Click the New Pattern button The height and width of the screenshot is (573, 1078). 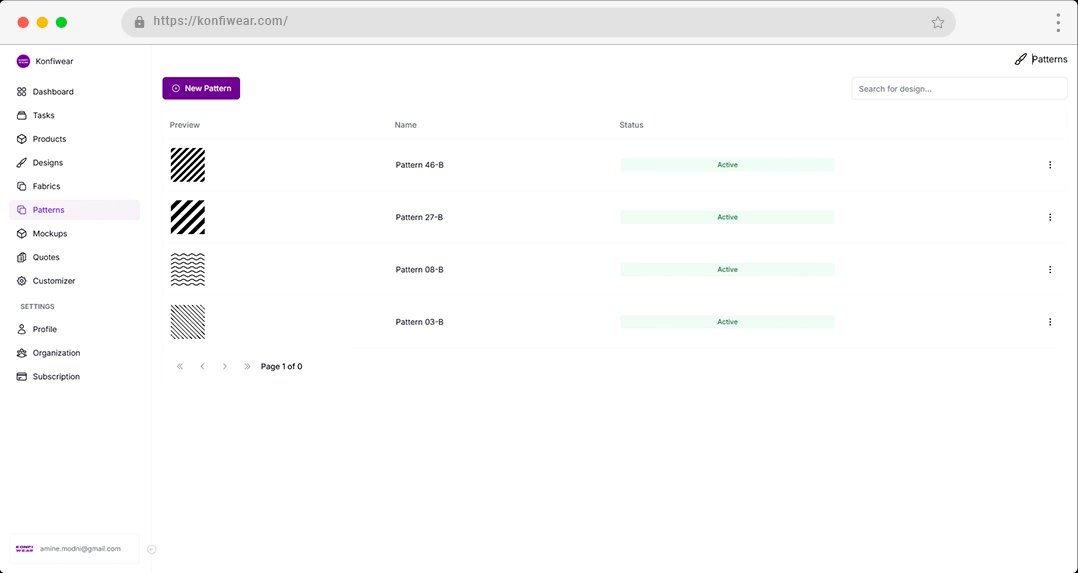(x=201, y=88)
